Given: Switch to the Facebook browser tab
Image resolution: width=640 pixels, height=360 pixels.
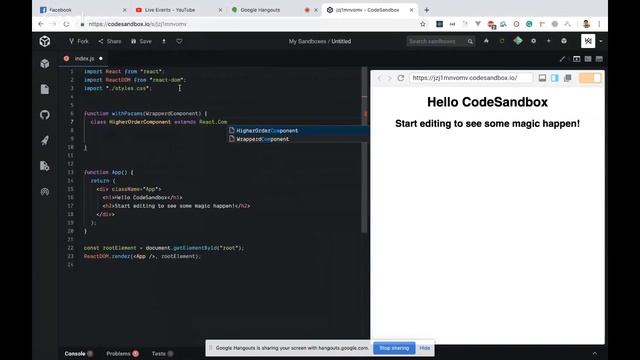Looking at the screenshot, I should click(82, 10).
